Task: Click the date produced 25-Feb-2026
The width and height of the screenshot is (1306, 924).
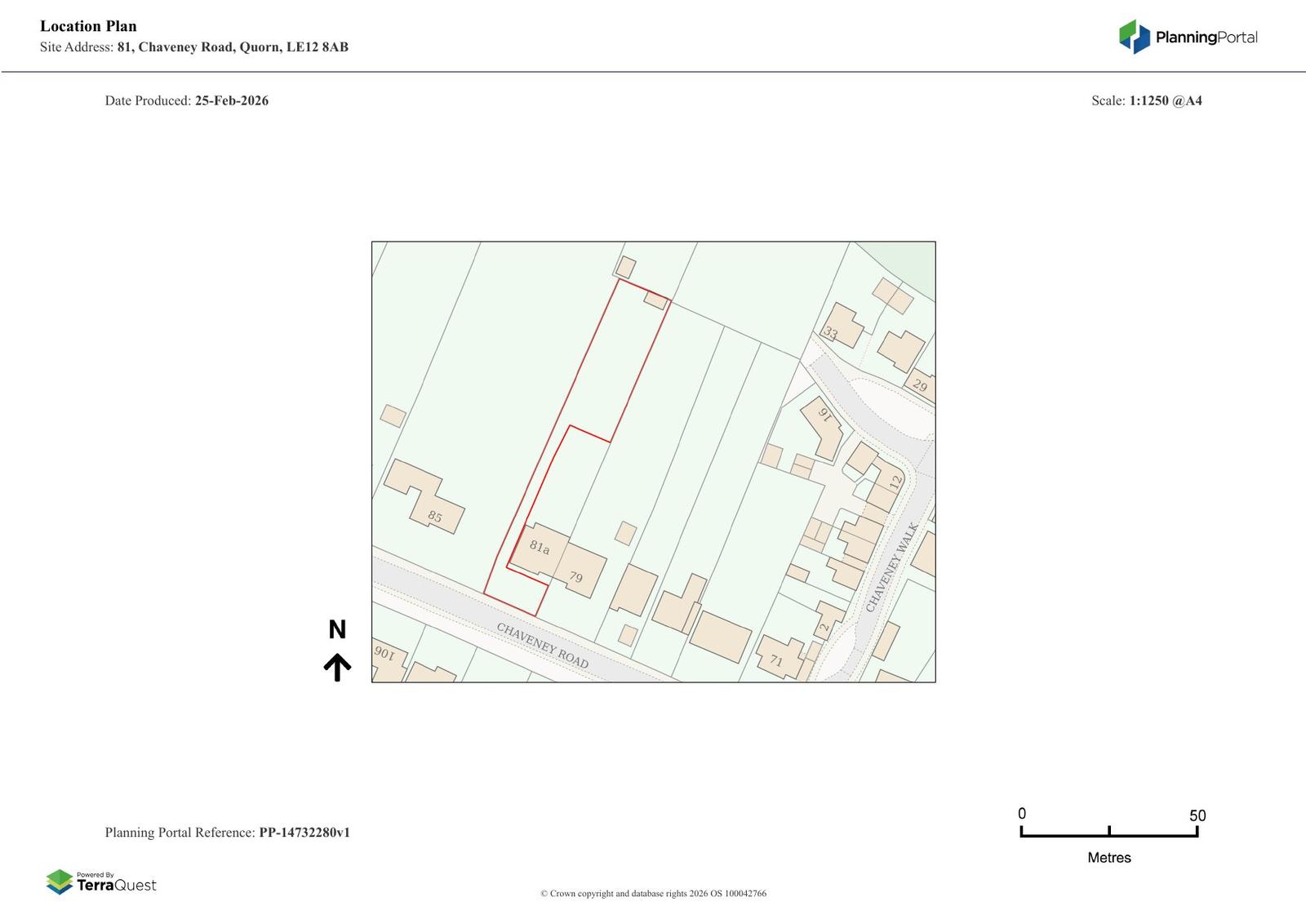Action: pyautogui.click(x=231, y=100)
